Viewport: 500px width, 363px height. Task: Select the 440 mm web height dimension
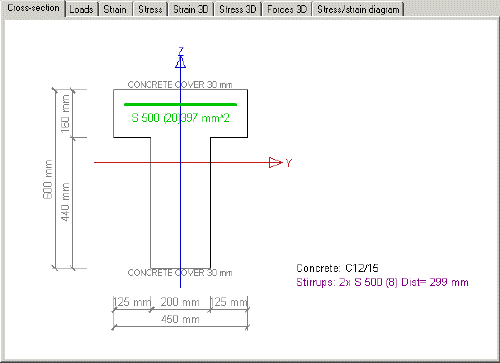click(65, 202)
